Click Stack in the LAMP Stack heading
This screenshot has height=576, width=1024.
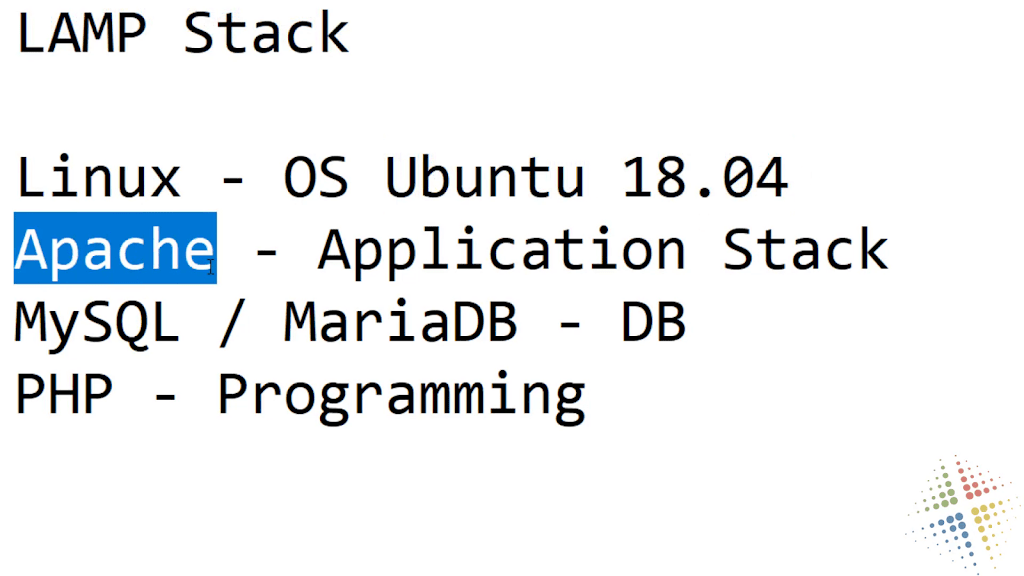[x=266, y=33]
